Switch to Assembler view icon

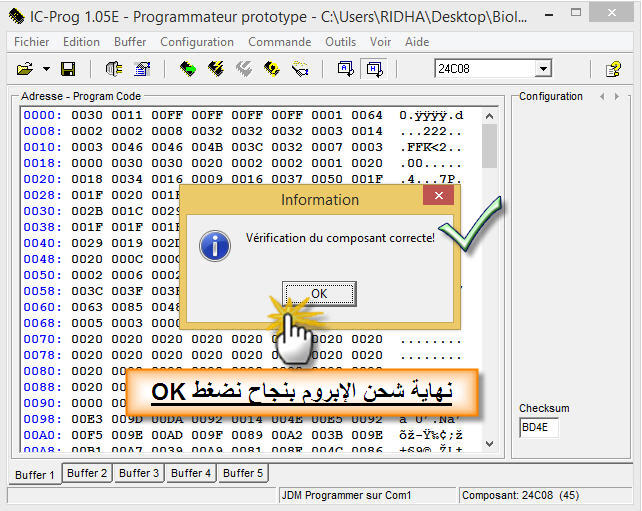tap(345, 69)
